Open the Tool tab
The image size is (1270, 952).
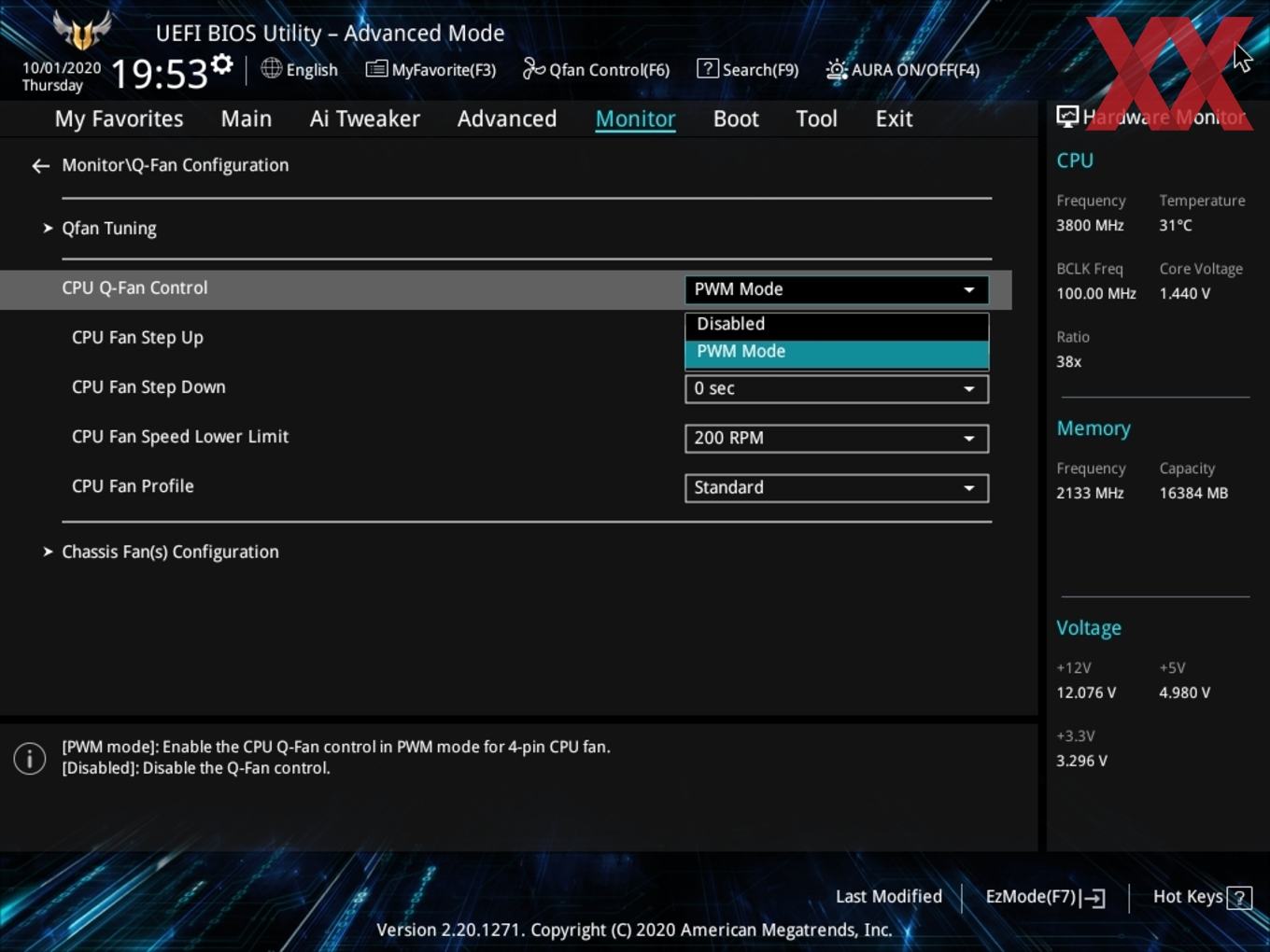click(816, 119)
